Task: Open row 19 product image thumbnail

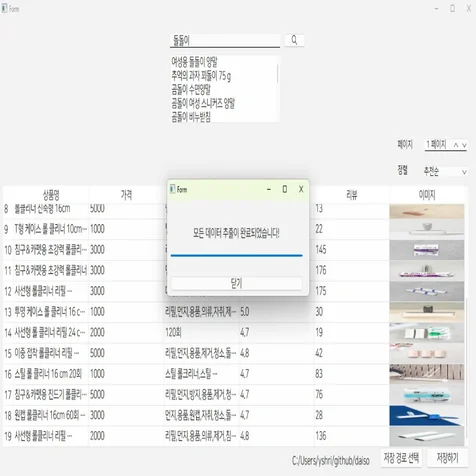Action: pos(427,436)
